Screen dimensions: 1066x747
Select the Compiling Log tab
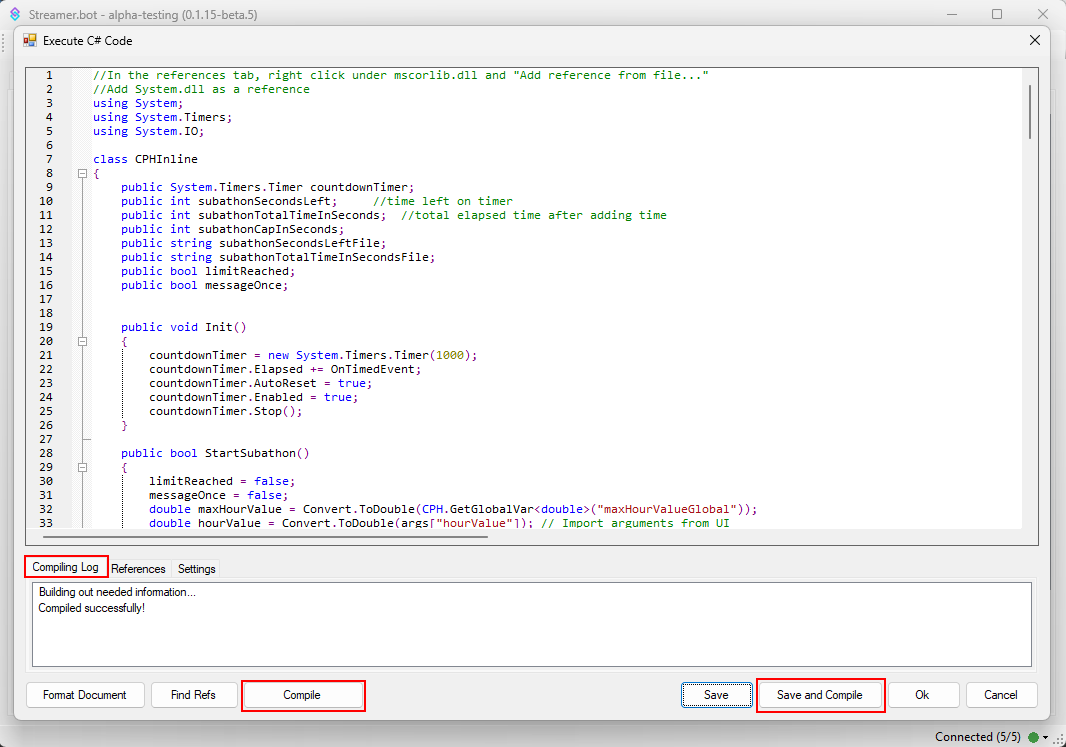click(65, 566)
